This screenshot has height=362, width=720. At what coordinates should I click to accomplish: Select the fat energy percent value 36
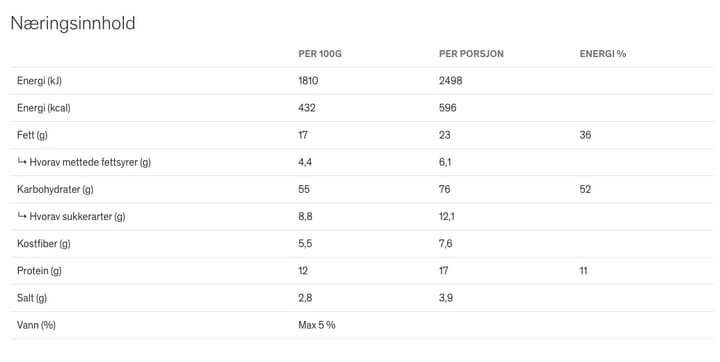click(x=585, y=135)
